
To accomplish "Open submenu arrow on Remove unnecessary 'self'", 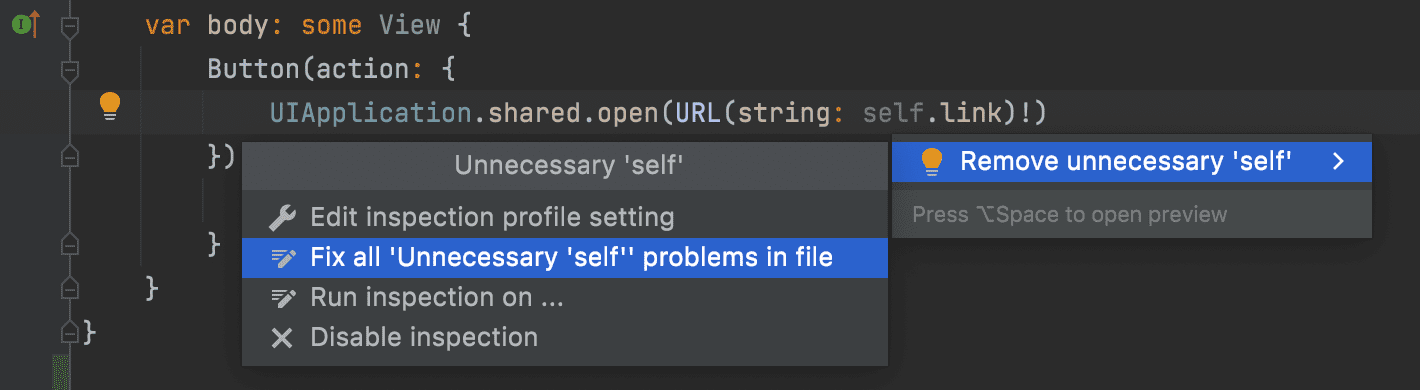I will (1338, 160).
